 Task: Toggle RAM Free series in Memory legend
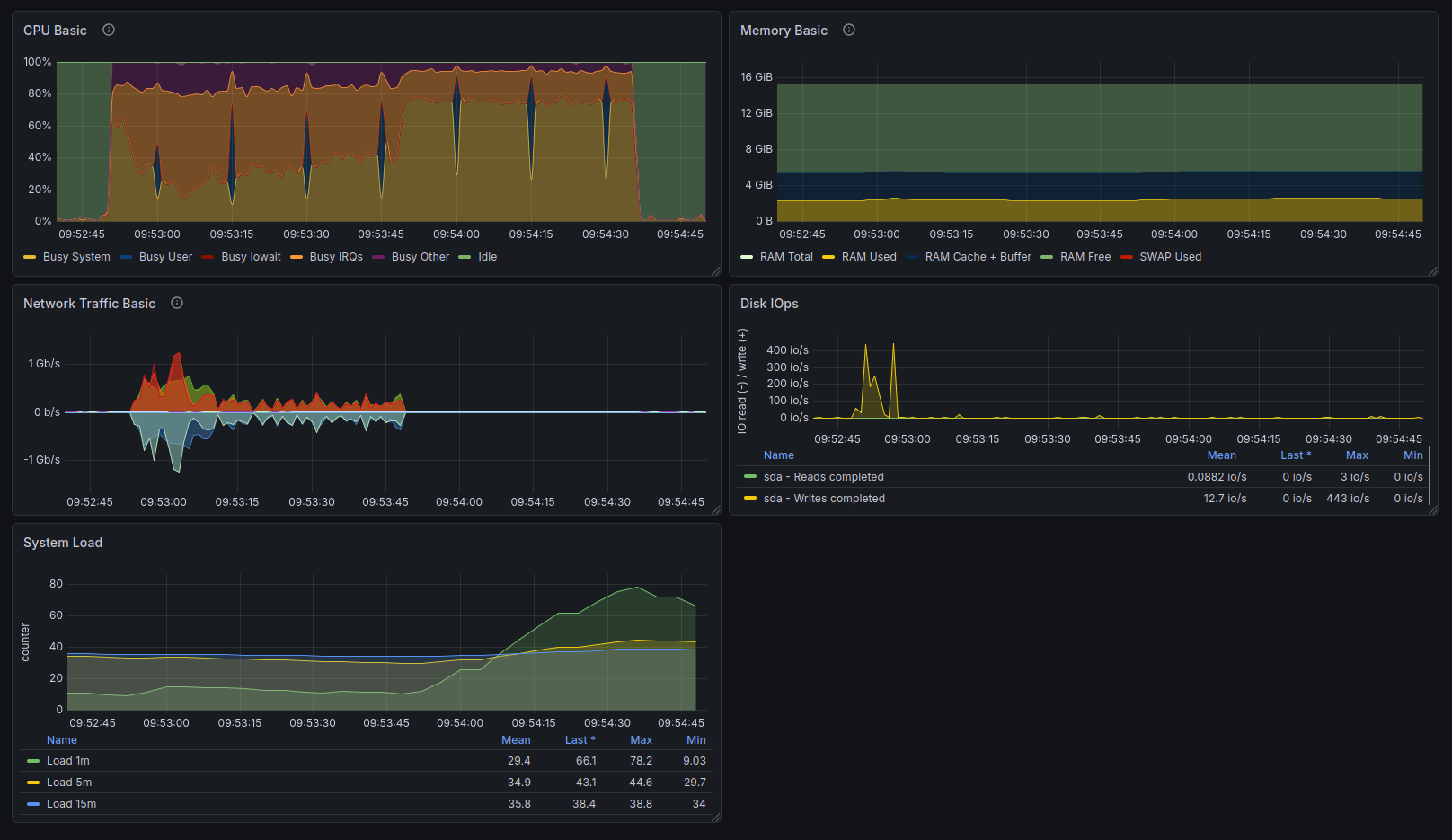1085,257
